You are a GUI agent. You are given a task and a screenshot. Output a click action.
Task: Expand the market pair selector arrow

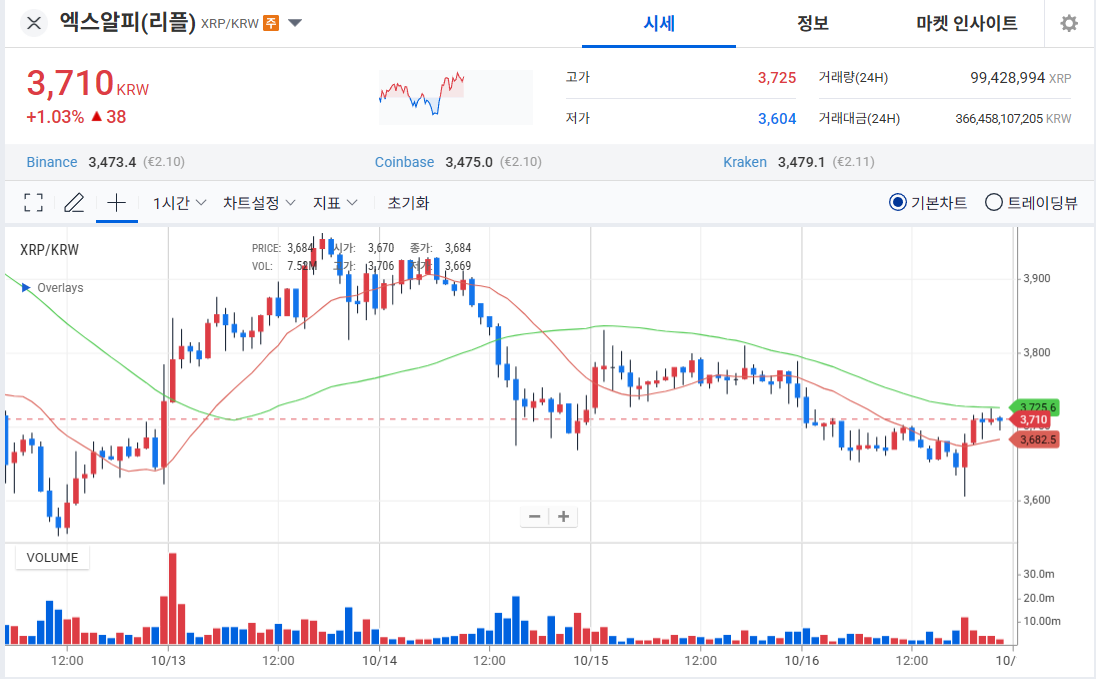coord(294,23)
